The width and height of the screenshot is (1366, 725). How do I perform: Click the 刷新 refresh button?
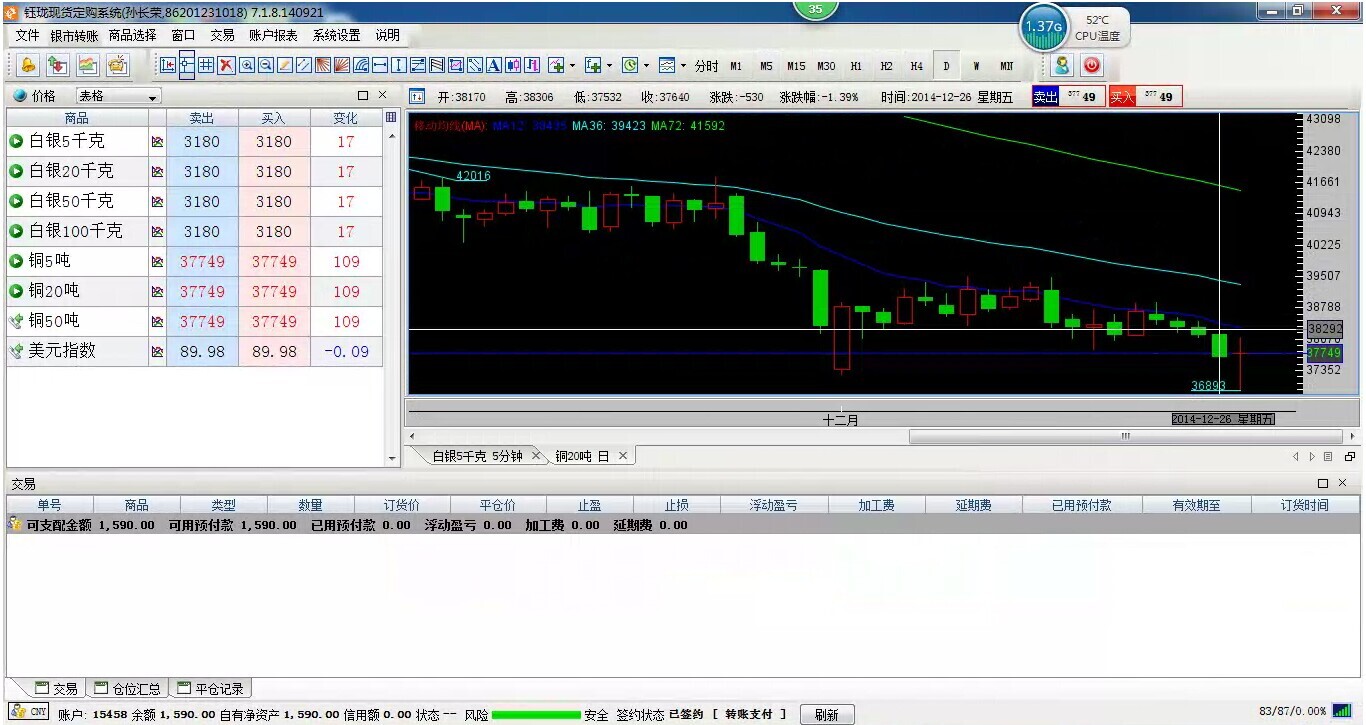(827, 714)
